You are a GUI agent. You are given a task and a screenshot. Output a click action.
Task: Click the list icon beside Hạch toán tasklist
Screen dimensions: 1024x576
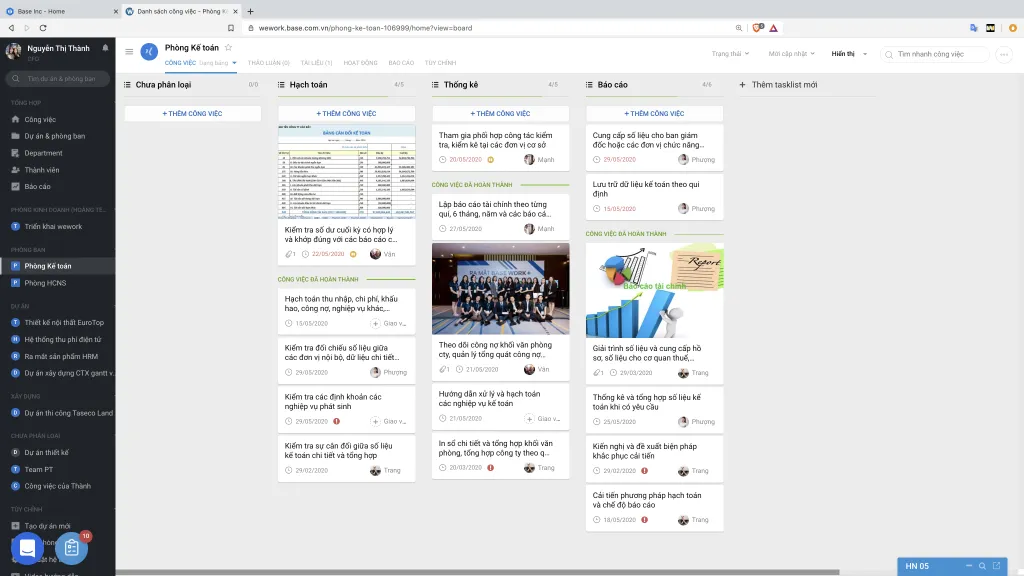[281, 85]
